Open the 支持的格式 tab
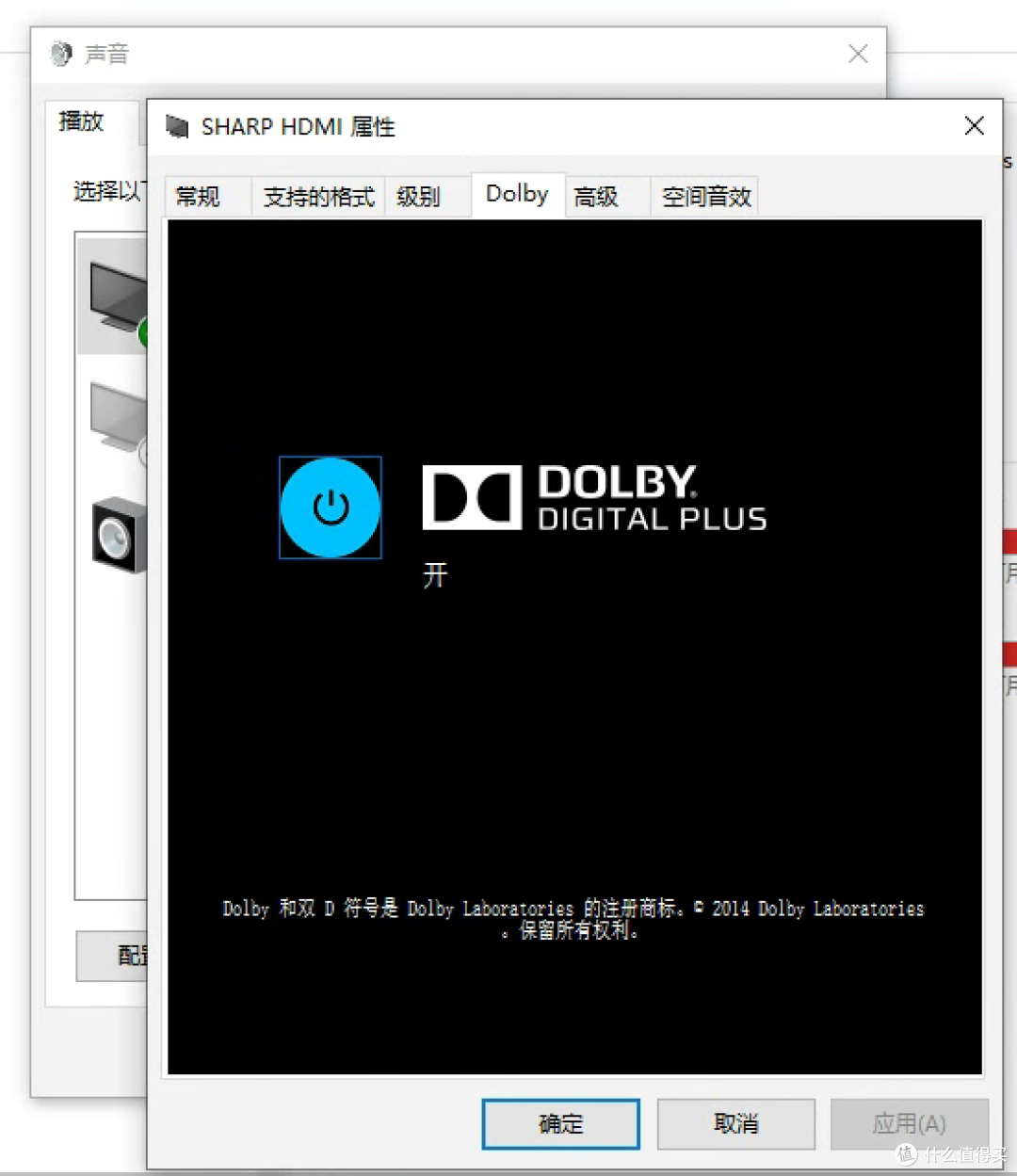 pyautogui.click(x=317, y=196)
